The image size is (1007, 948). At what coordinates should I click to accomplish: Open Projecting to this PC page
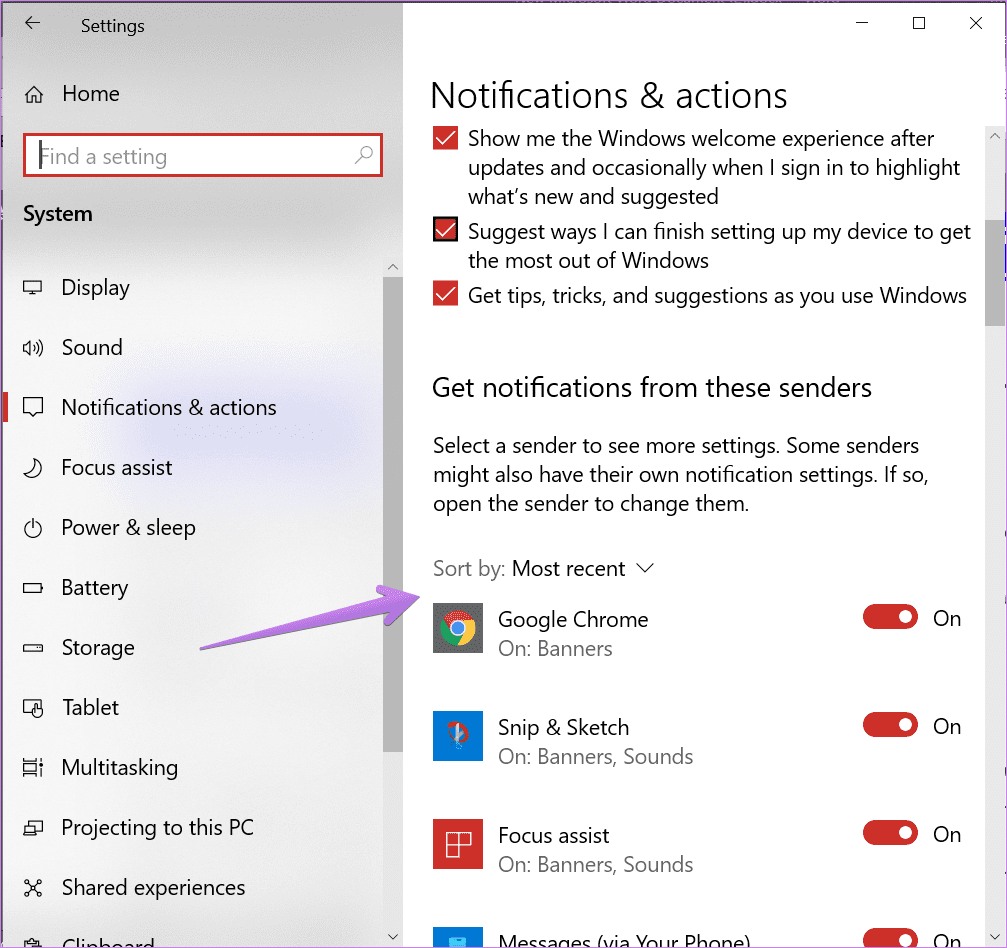point(158,828)
